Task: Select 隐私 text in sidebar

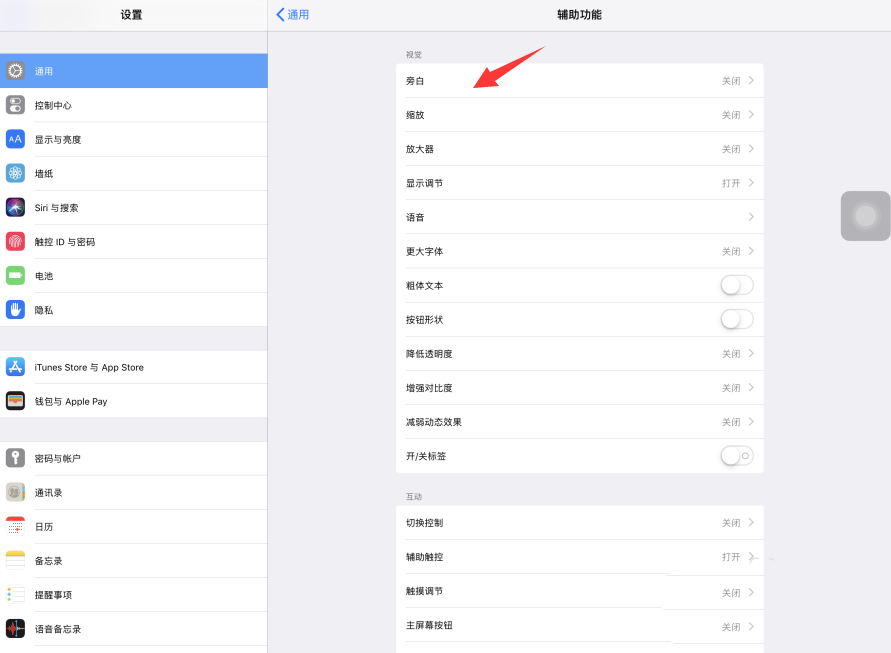Action: tap(44, 310)
